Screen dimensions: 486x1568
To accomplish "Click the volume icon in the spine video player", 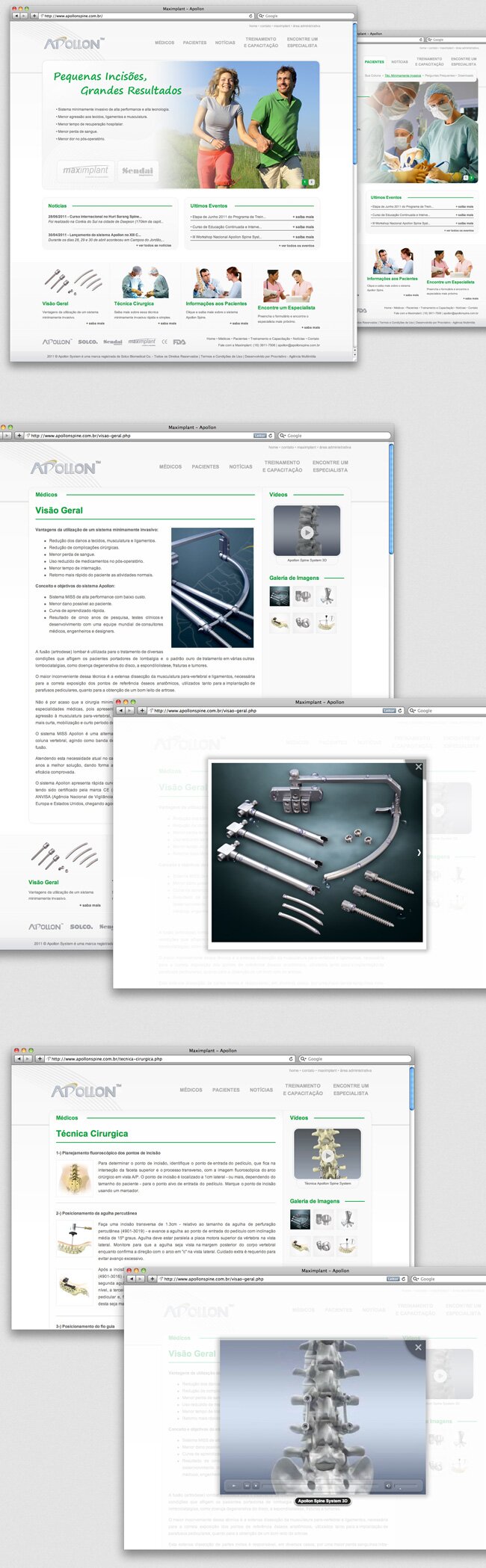I will (387, 1485).
